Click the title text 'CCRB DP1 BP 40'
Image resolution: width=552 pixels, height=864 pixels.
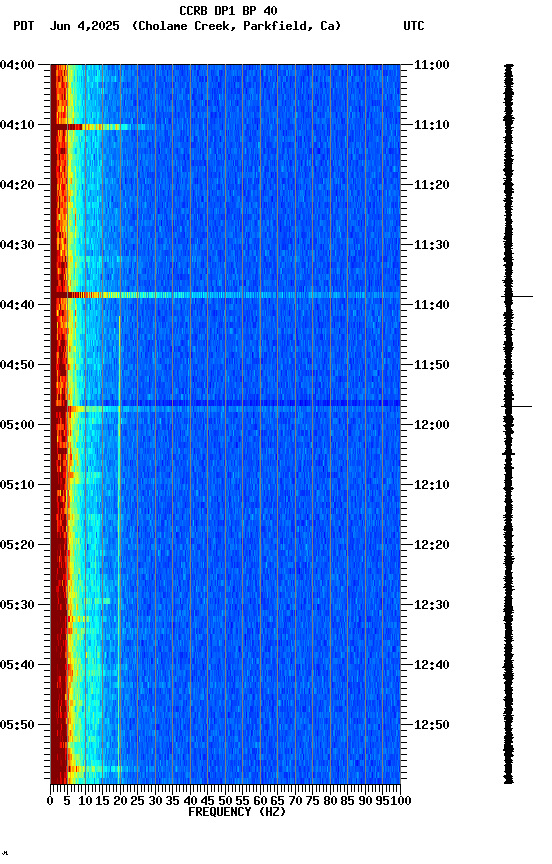tap(228, 10)
